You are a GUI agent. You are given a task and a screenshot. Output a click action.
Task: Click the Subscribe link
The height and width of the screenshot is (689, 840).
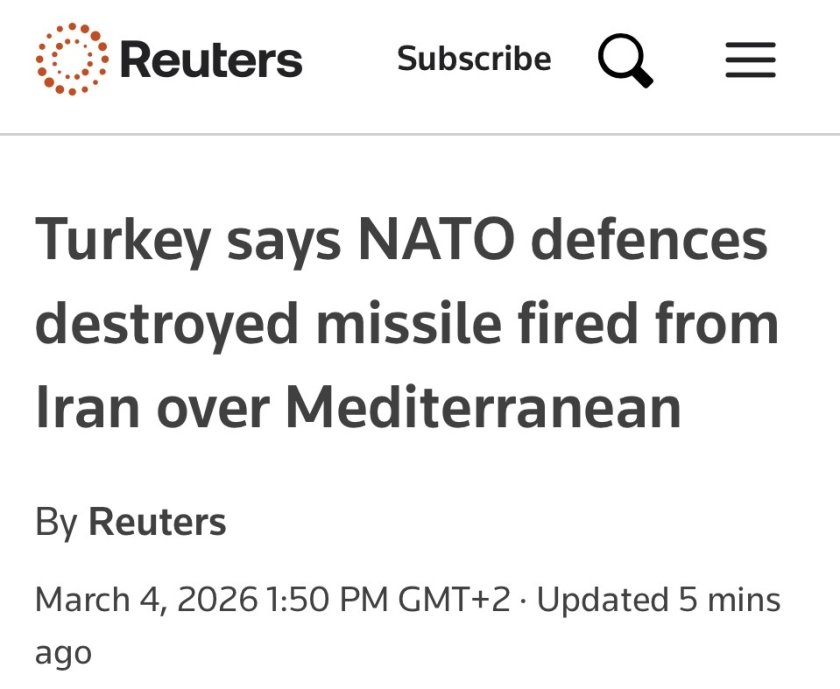click(474, 59)
